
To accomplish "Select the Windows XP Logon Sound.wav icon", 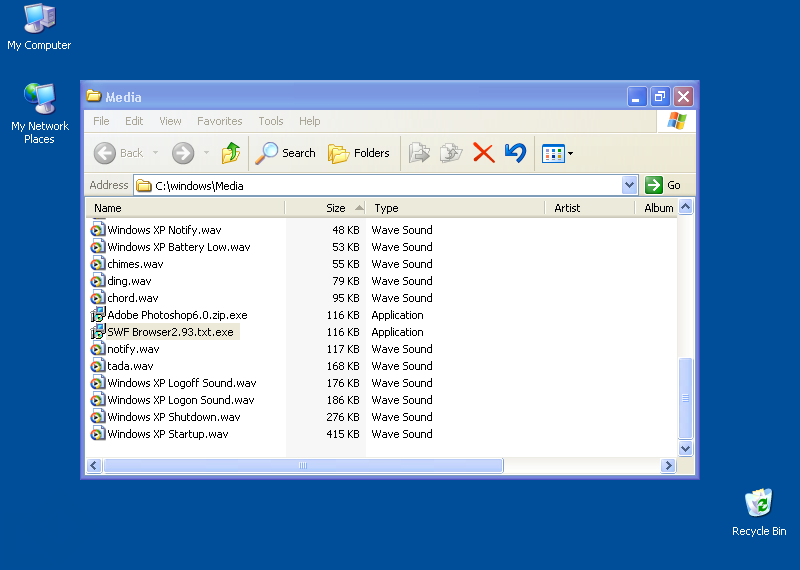I will pyautogui.click(x=97, y=400).
